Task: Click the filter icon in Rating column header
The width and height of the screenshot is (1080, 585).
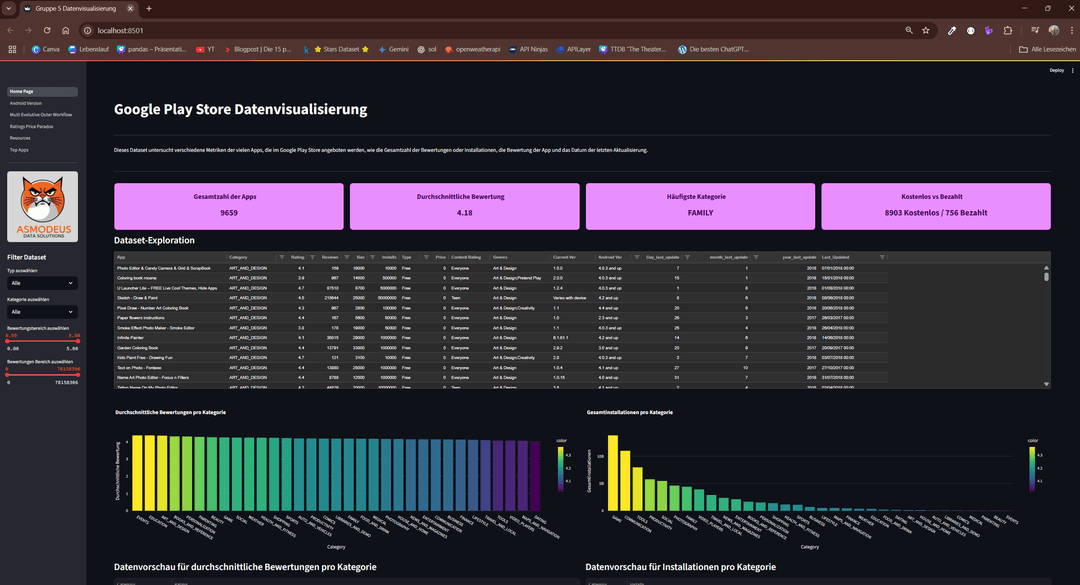Action: click(311, 257)
